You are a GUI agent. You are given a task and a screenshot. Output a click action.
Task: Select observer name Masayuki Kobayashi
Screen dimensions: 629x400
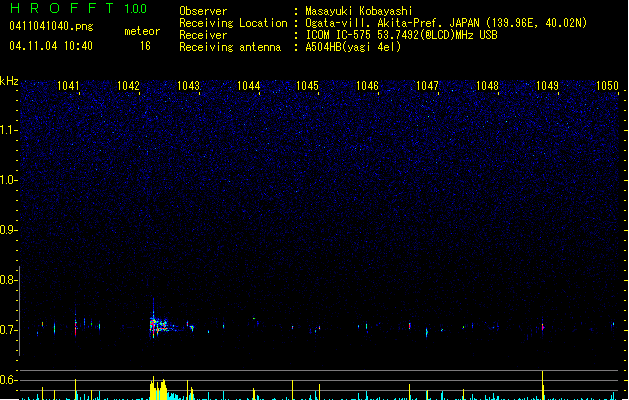click(359, 11)
